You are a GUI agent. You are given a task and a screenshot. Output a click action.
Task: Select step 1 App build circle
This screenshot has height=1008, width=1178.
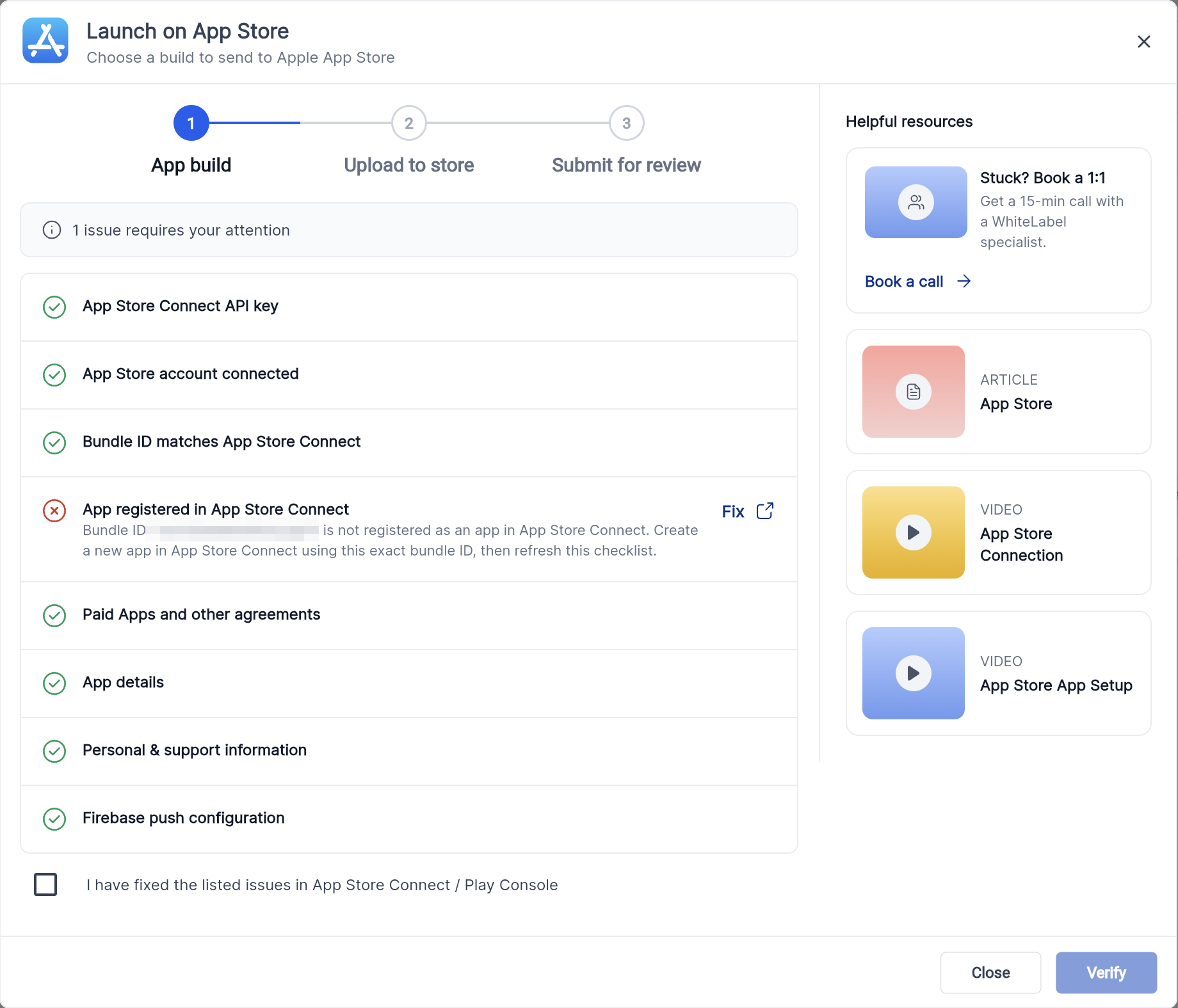[191, 123]
